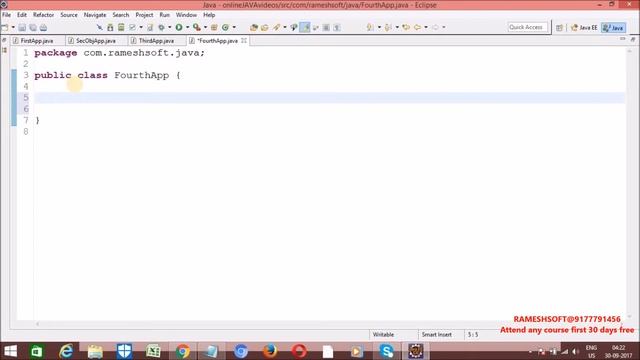Screen dimensions: 640x360
Task: Open the Search icon dropdown arrow
Action: pyautogui.click(x=284, y=27)
